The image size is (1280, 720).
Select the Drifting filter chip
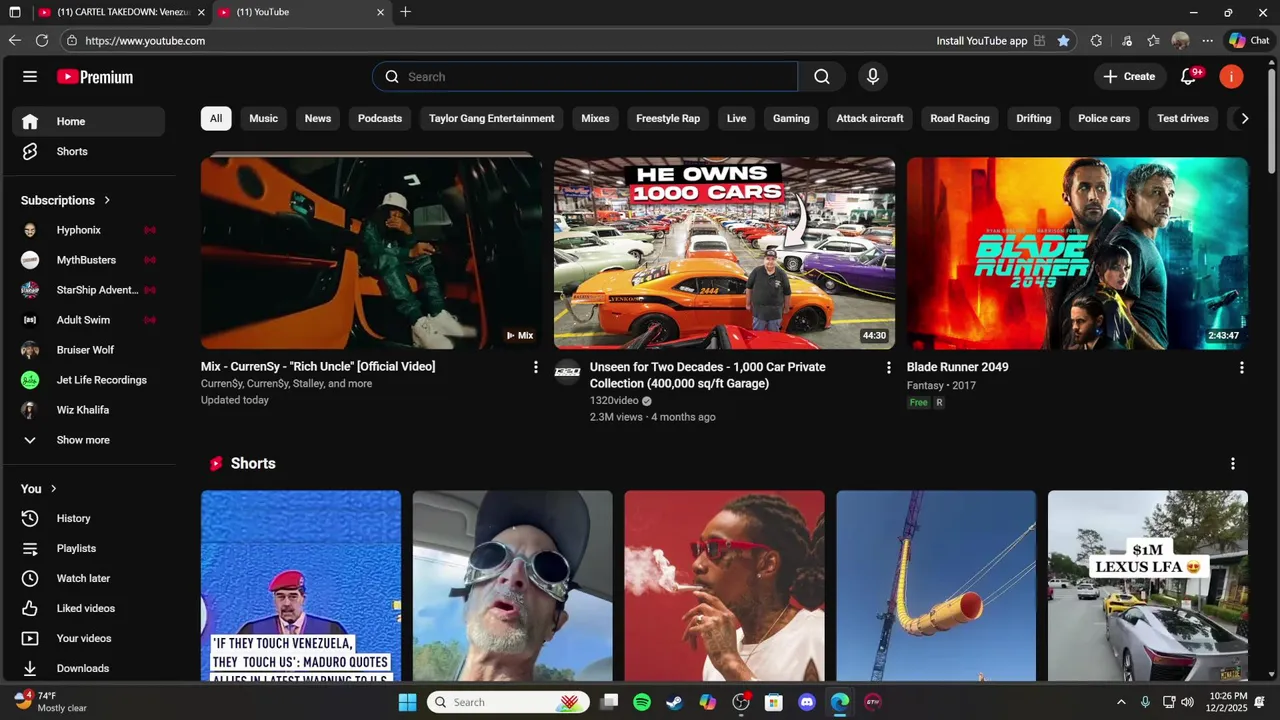click(x=1034, y=119)
